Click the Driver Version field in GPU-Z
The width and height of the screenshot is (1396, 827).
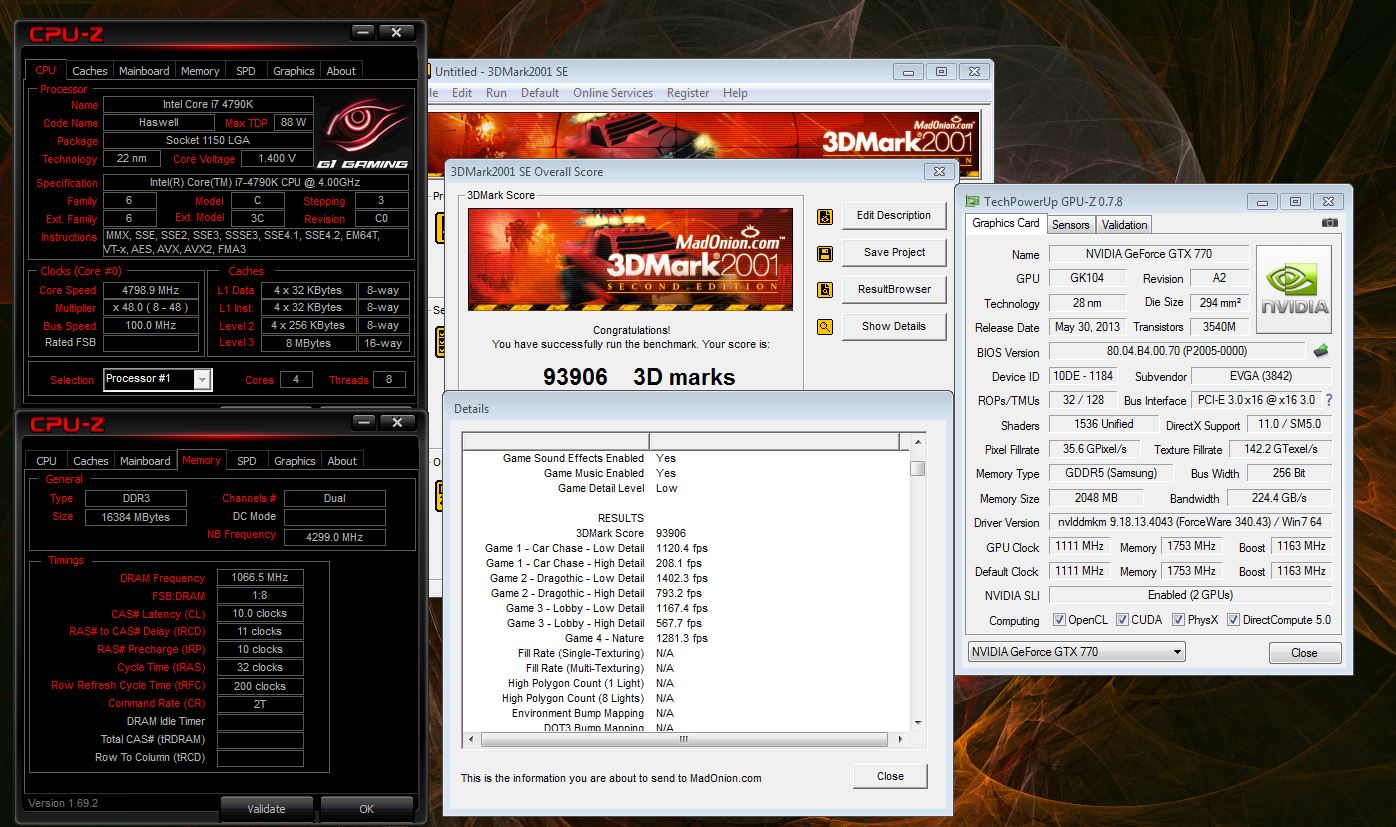[x=1190, y=522]
